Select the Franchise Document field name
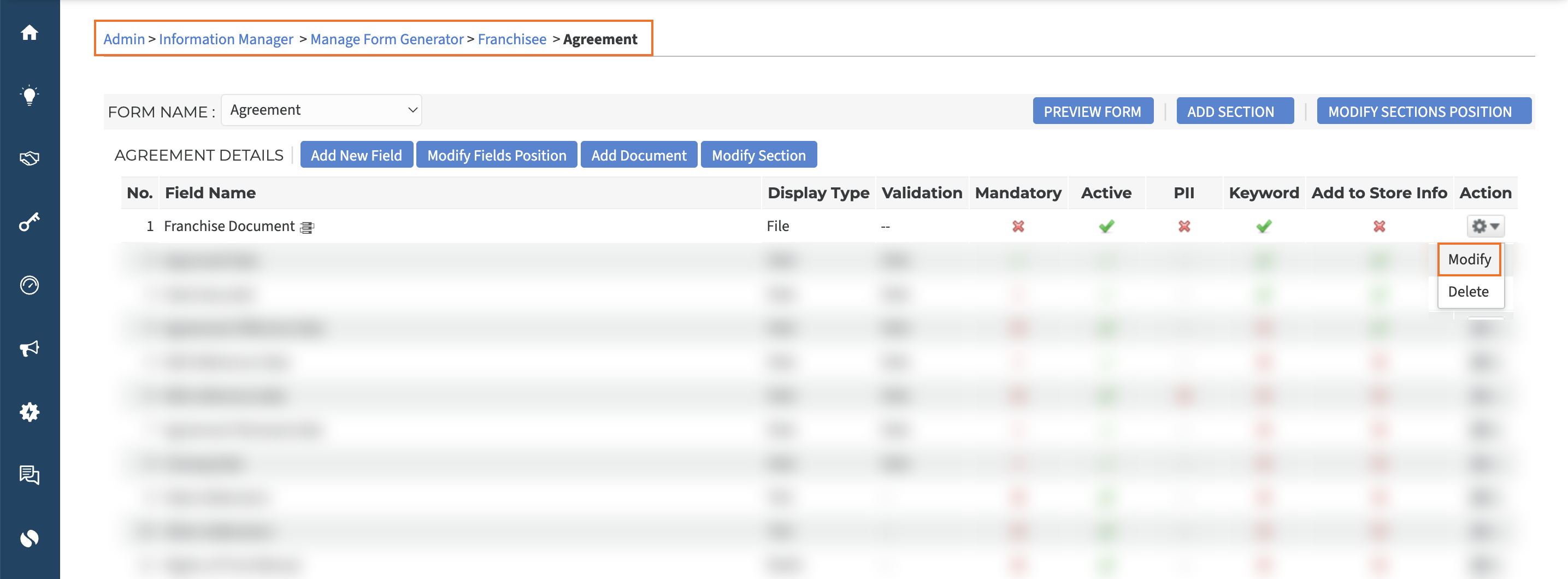 point(229,227)
